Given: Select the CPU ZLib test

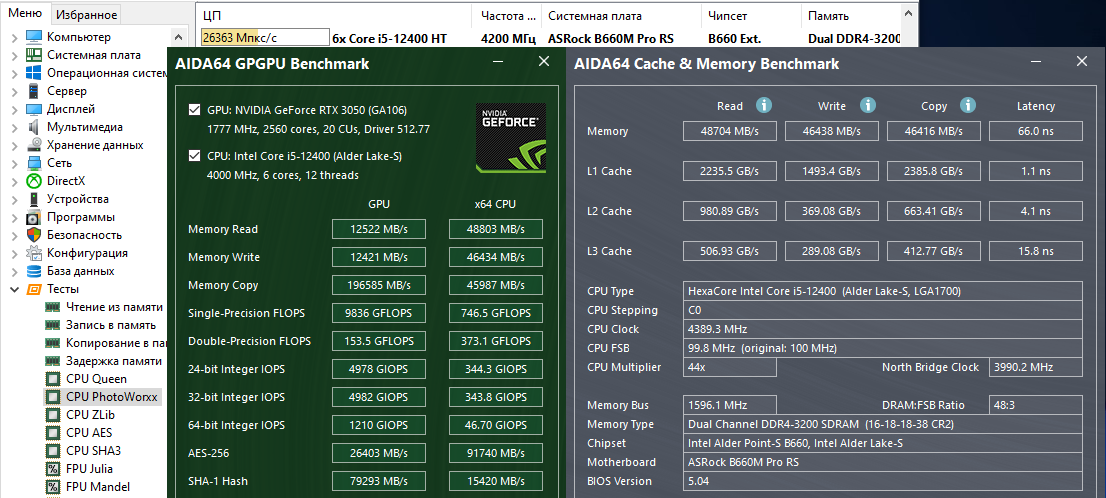Looking at the screenshot, I should pyautogui.click(x=90, y=415).
